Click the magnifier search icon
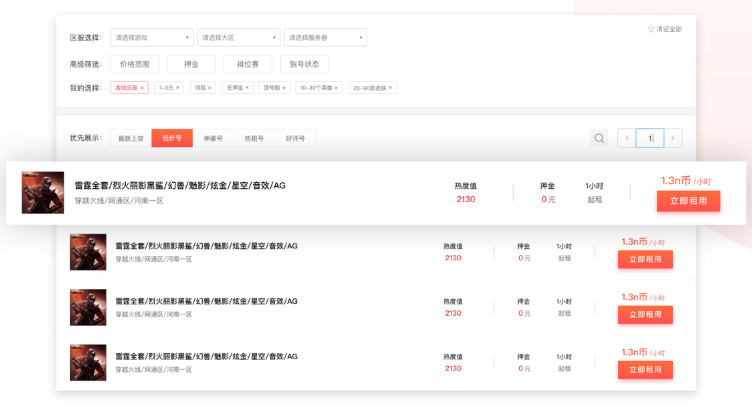 (599, 138)
